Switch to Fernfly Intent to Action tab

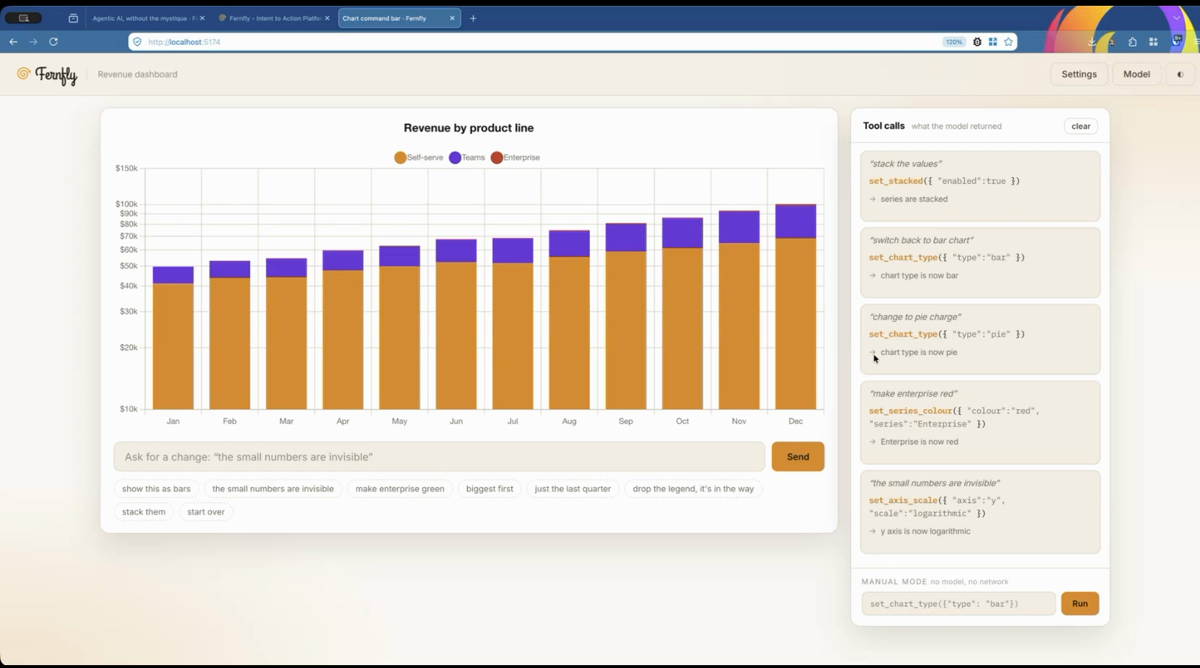click(x=273, y=18)
